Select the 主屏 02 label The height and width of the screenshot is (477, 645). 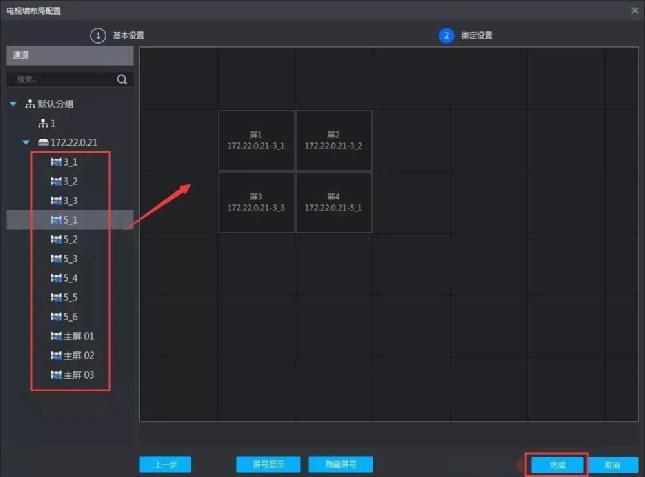[x=79, y=355]
